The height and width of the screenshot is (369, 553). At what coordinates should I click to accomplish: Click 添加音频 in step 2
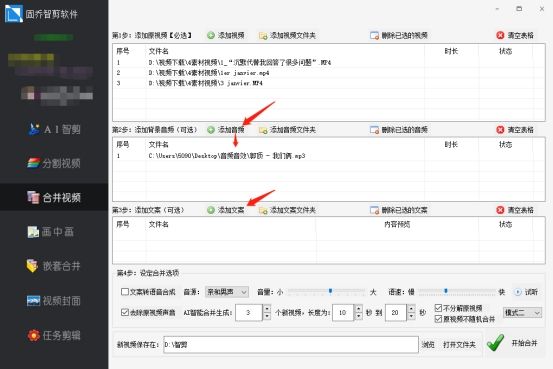coord(226,130)
